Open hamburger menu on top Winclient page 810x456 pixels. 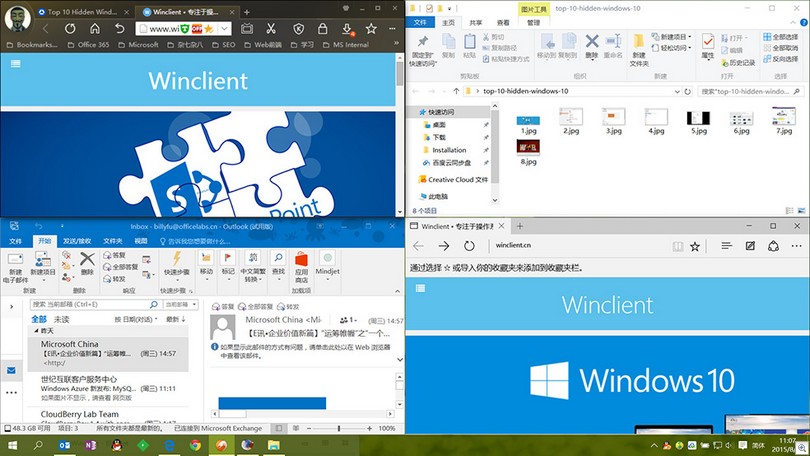tap(15, 64)
